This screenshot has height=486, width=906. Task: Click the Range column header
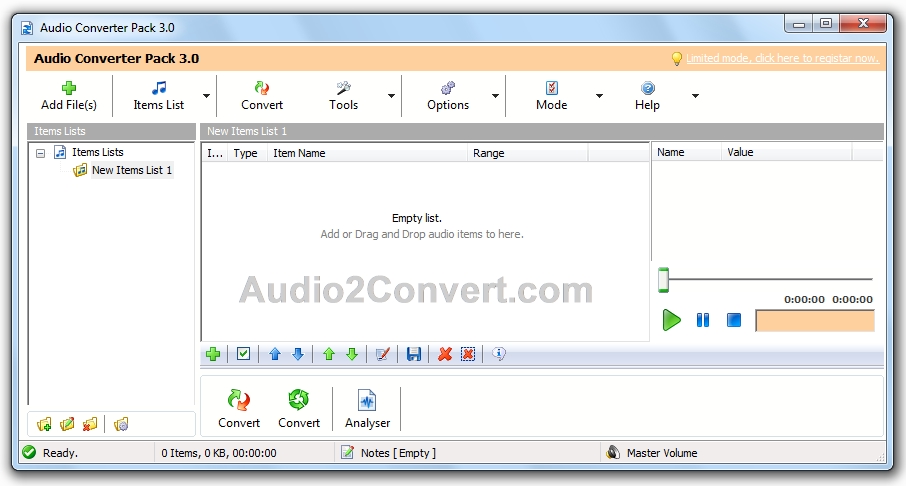pos(528,153)
